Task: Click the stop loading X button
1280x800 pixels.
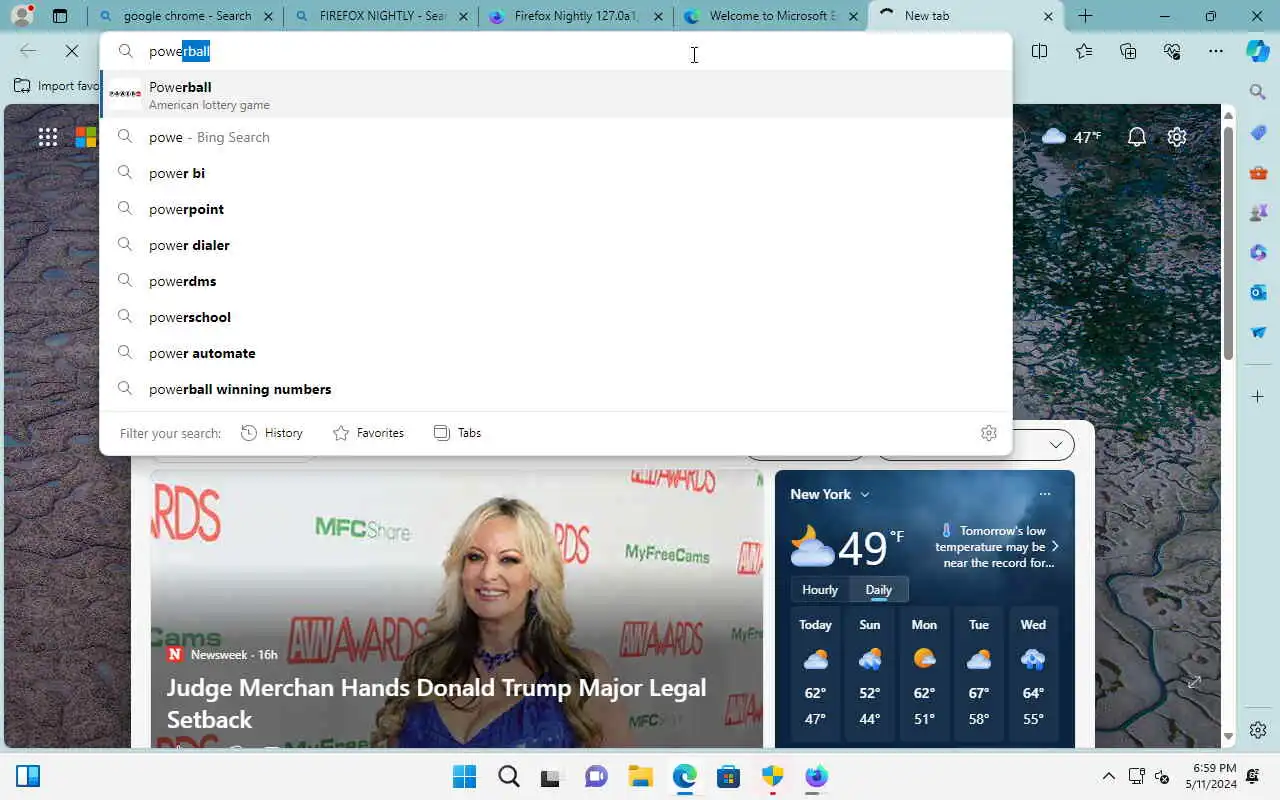Action: point(72,51)
